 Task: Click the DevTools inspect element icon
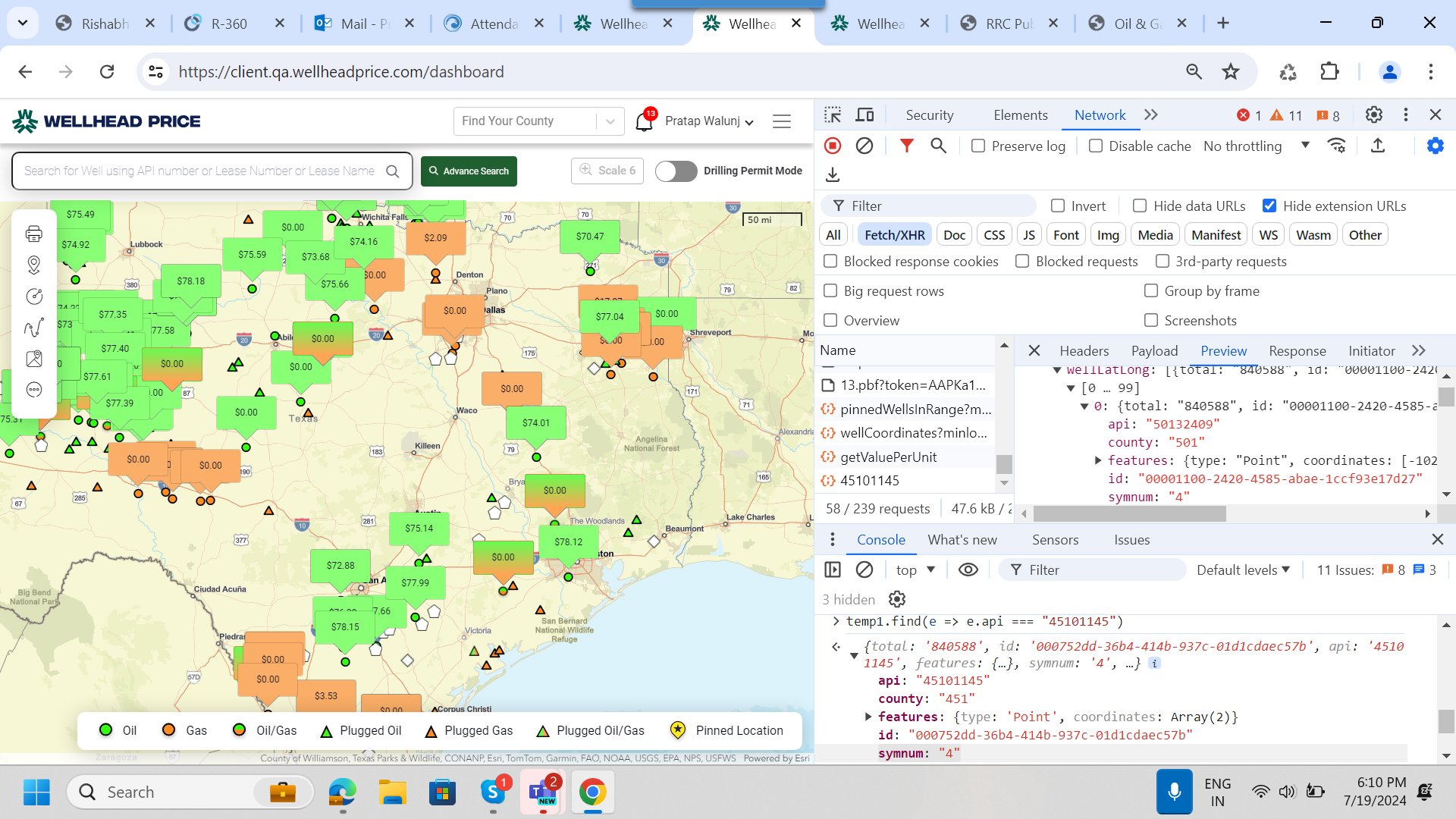(833, 115)
